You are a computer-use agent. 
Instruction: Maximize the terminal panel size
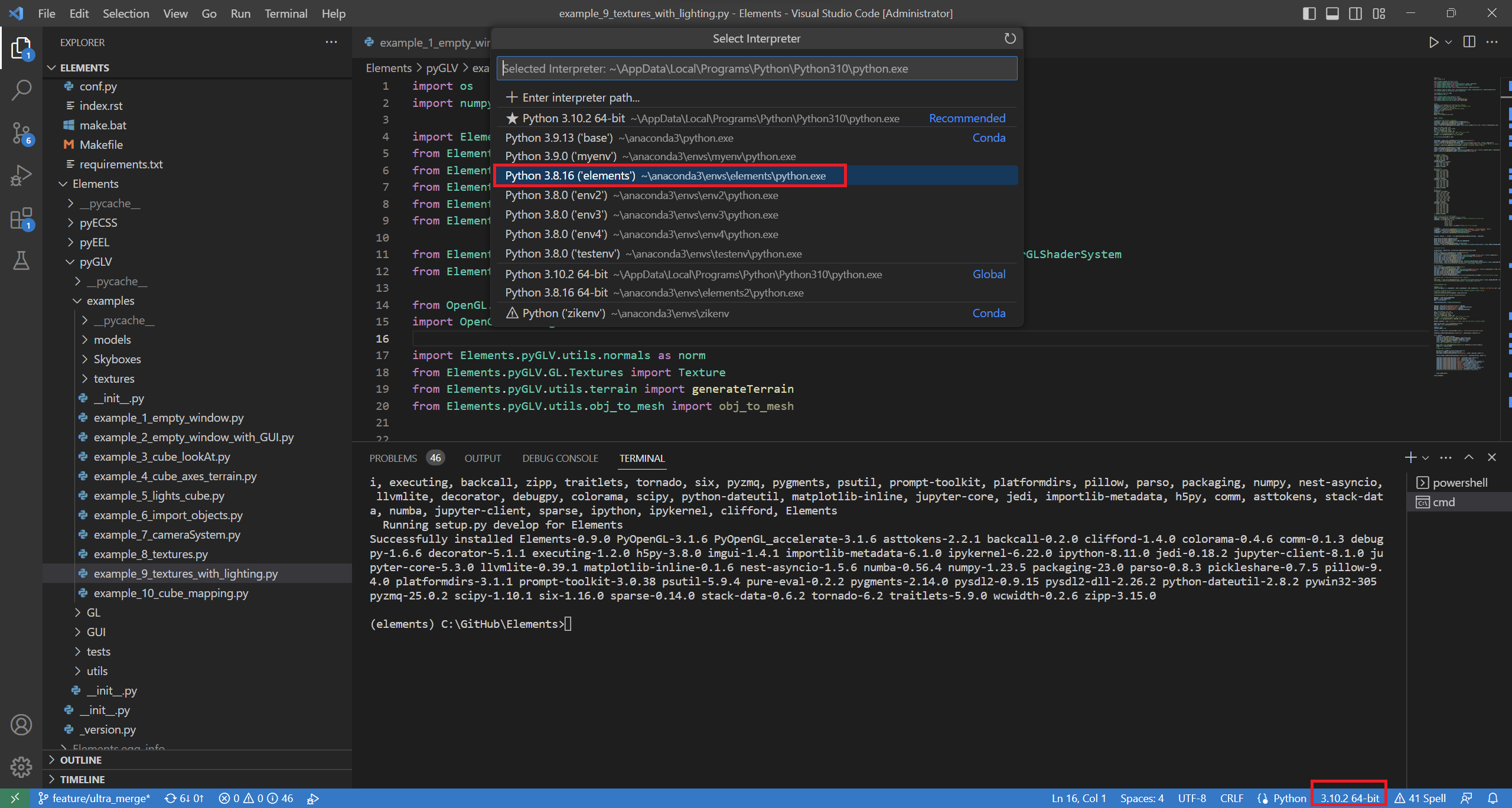coord(1469,457)
